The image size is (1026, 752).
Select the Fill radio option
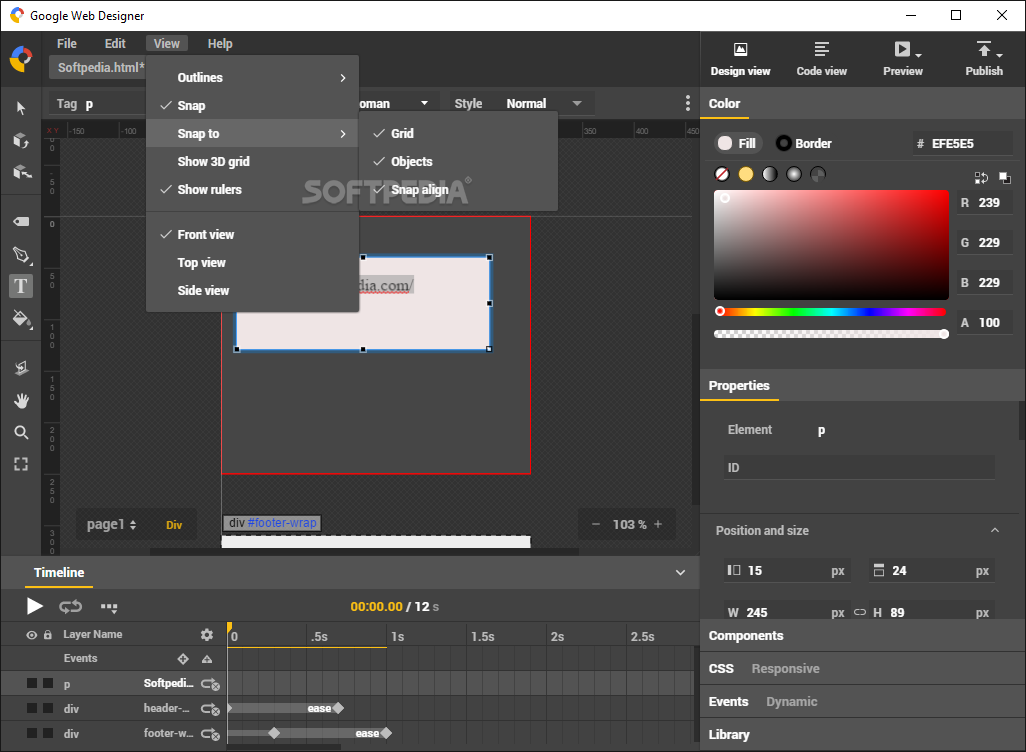point(737,143)
